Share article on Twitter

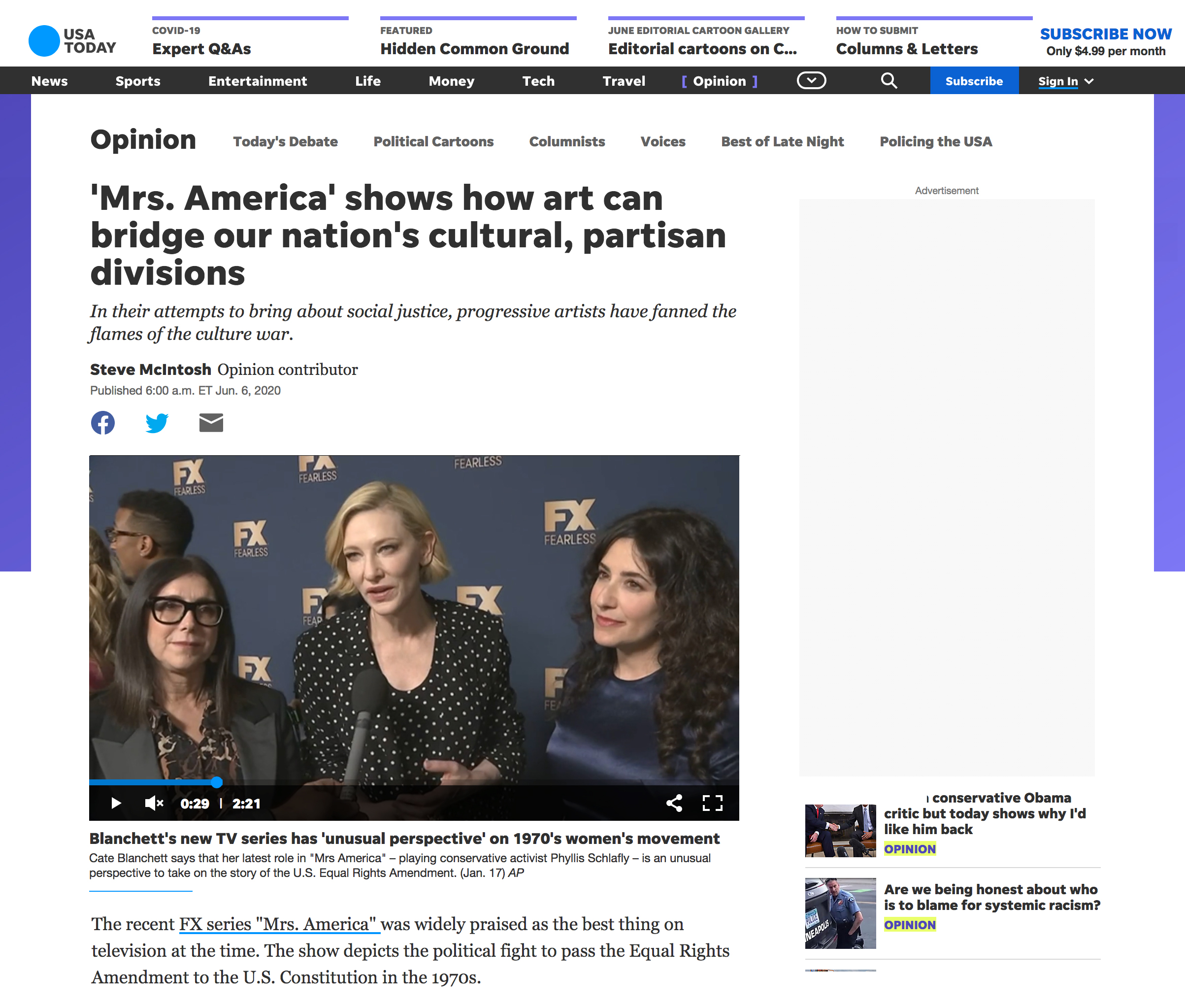[157, 423]
